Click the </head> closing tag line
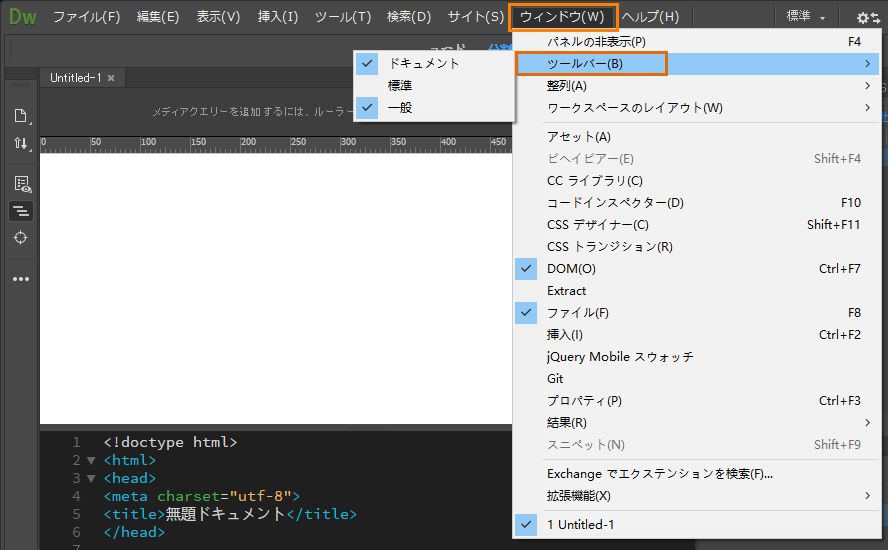The width and height of the screenshot is (888, 550). point(134,532)
